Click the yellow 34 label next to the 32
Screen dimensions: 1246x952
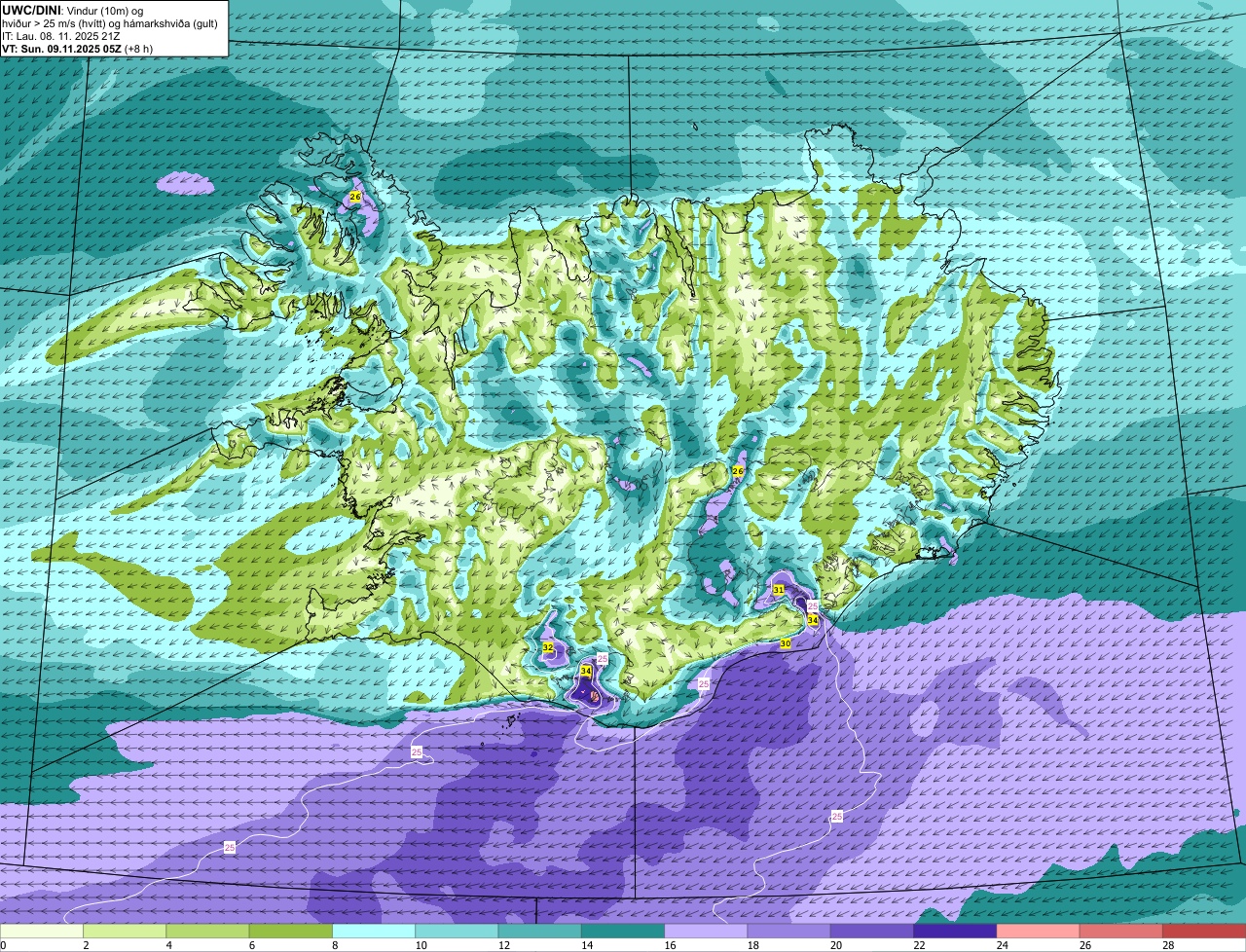coord(586,671)
